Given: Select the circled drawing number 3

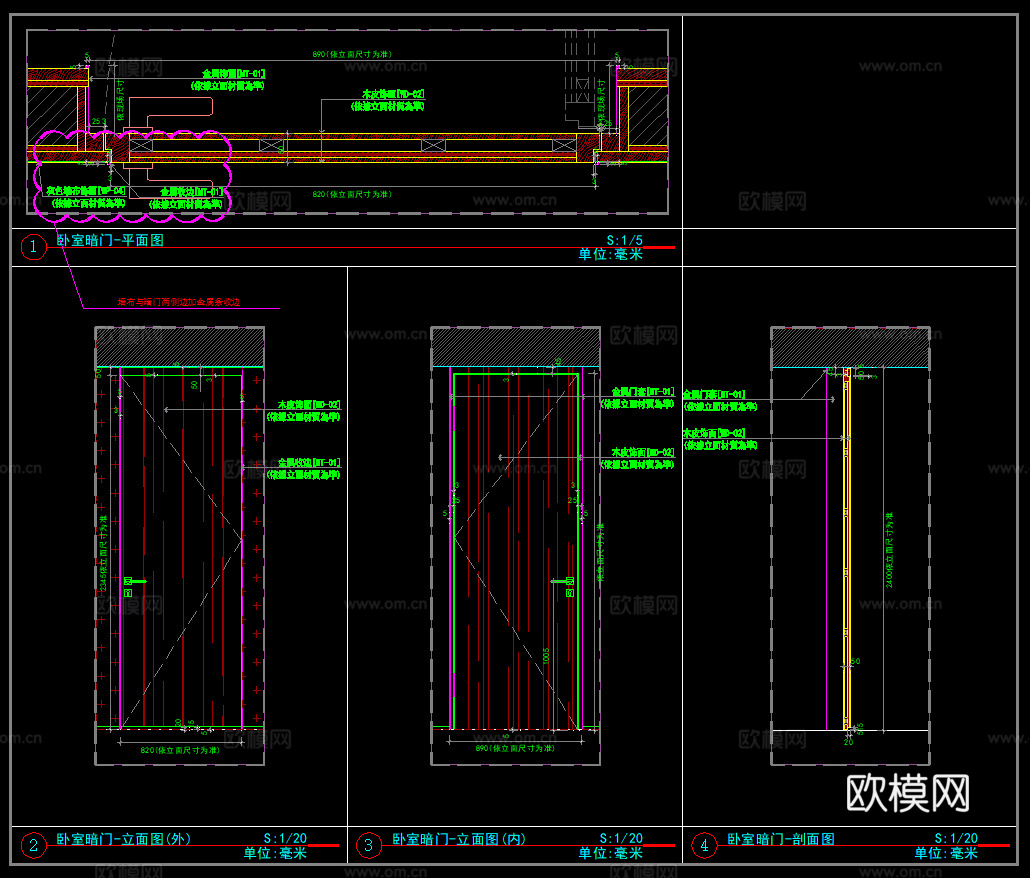Looking at the screenshot, I should (x=369, y=845).
